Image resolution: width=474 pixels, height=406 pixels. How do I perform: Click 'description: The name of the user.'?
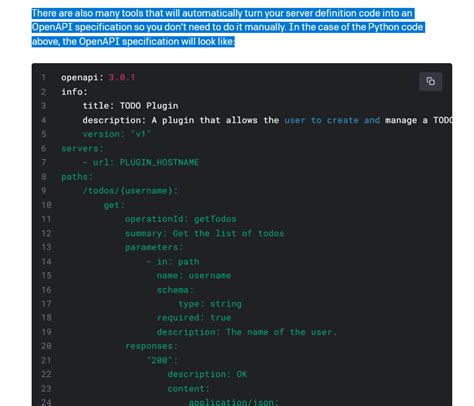[247, 332]
